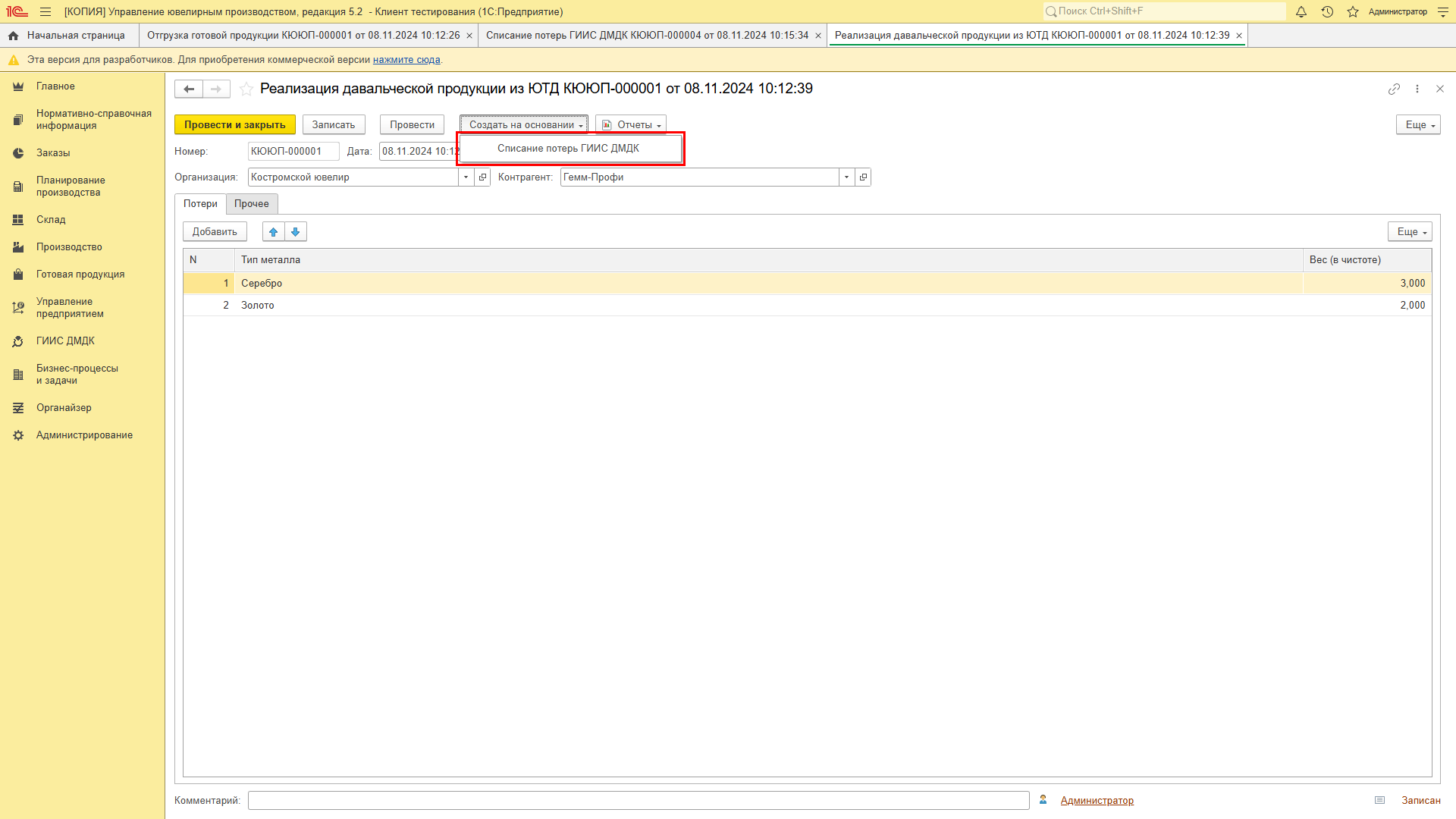Click Производство factory icon in sidebar
This screenshot has width=1456, height=819.
[18, 247]
